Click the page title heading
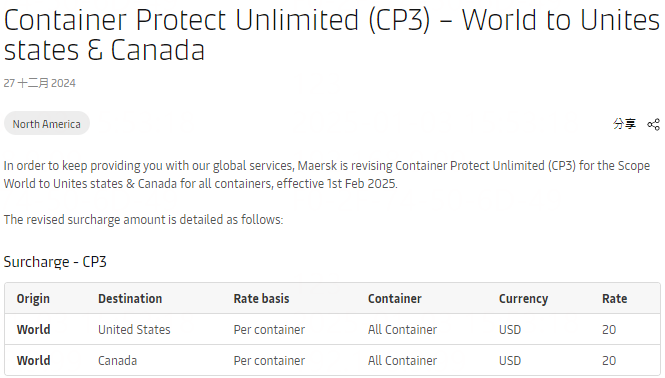Viewport: 665px width, 378px height. (332, 35)
